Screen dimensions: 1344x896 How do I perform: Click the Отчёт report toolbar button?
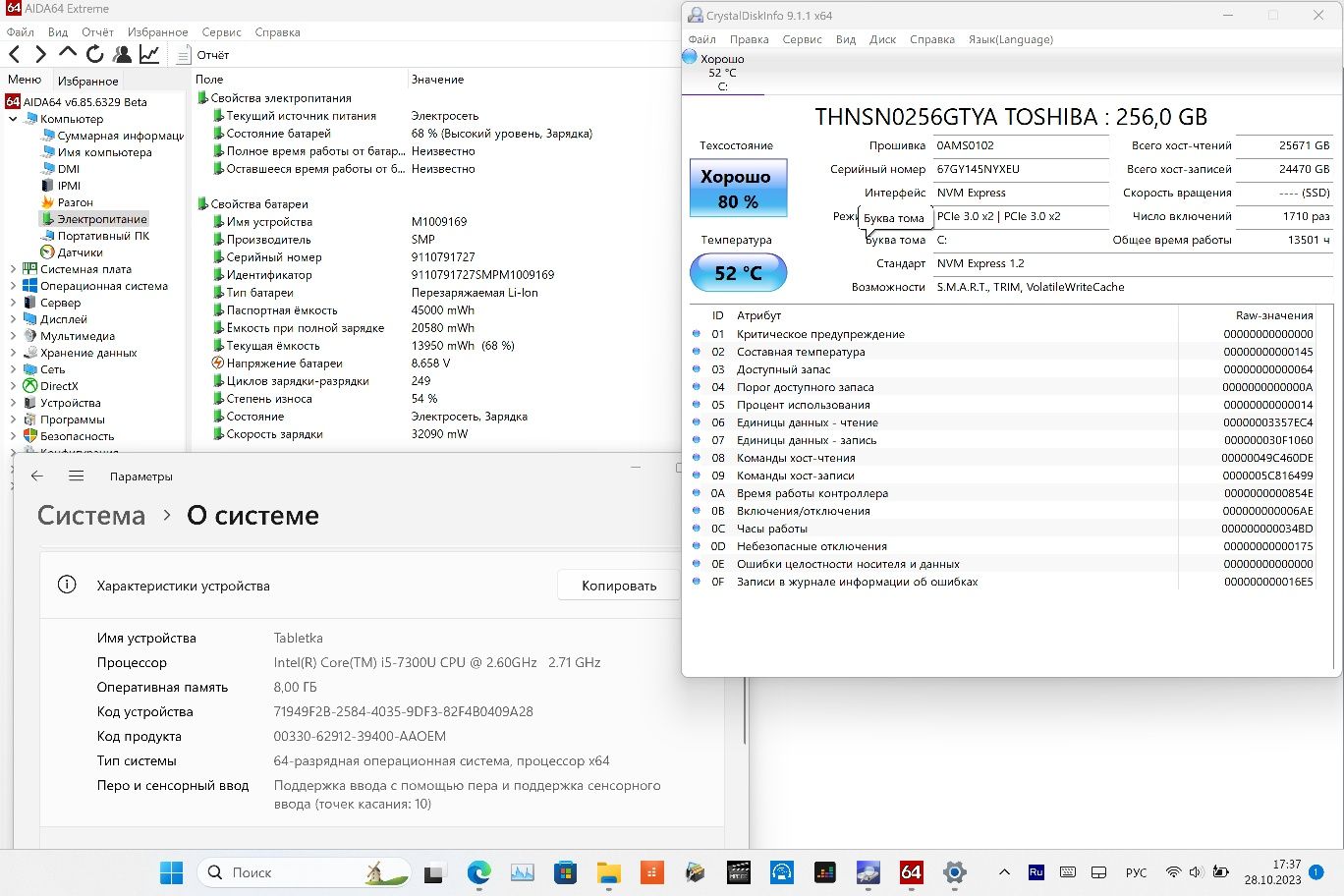click(x=202, y=55)
